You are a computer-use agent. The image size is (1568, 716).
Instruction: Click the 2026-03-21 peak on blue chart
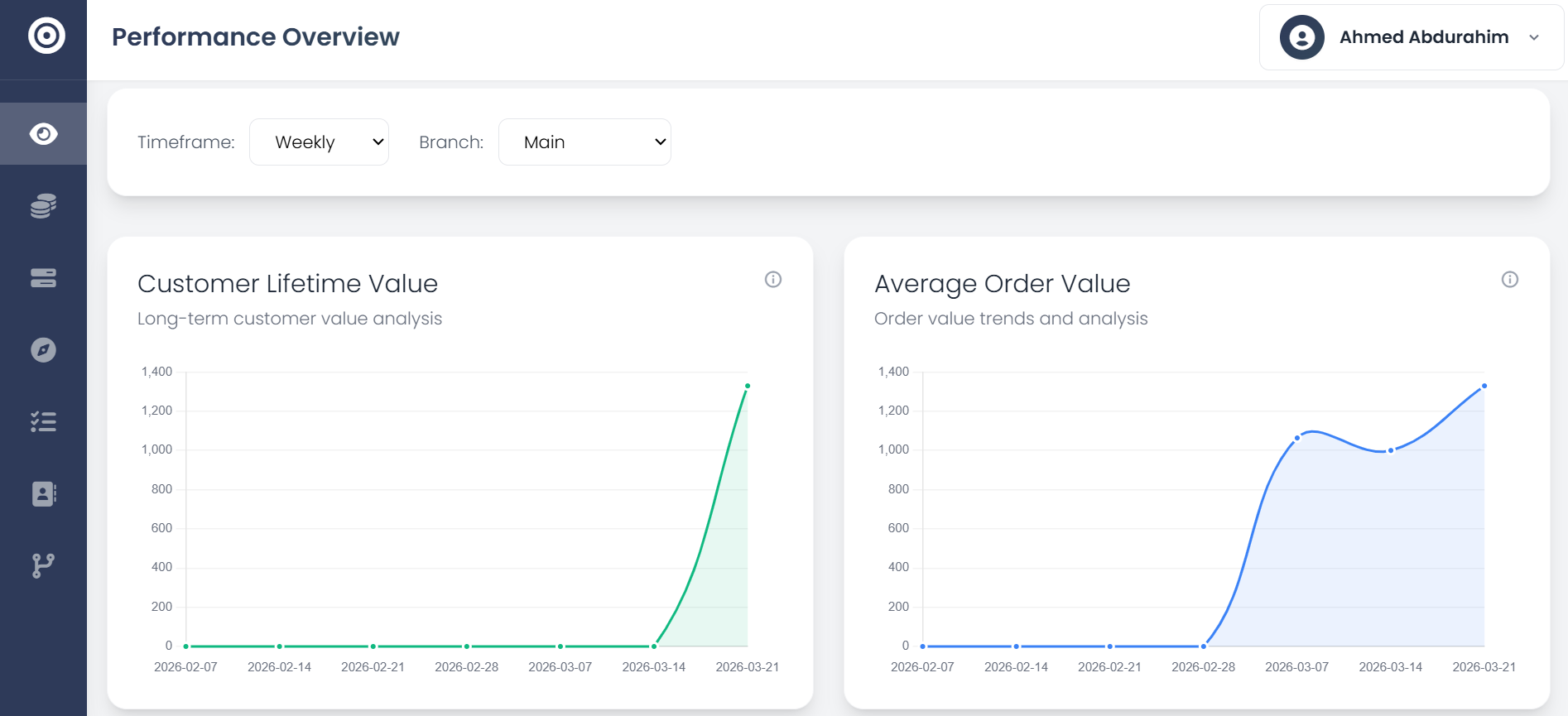pyautogui.click(x=1484, y=386)
